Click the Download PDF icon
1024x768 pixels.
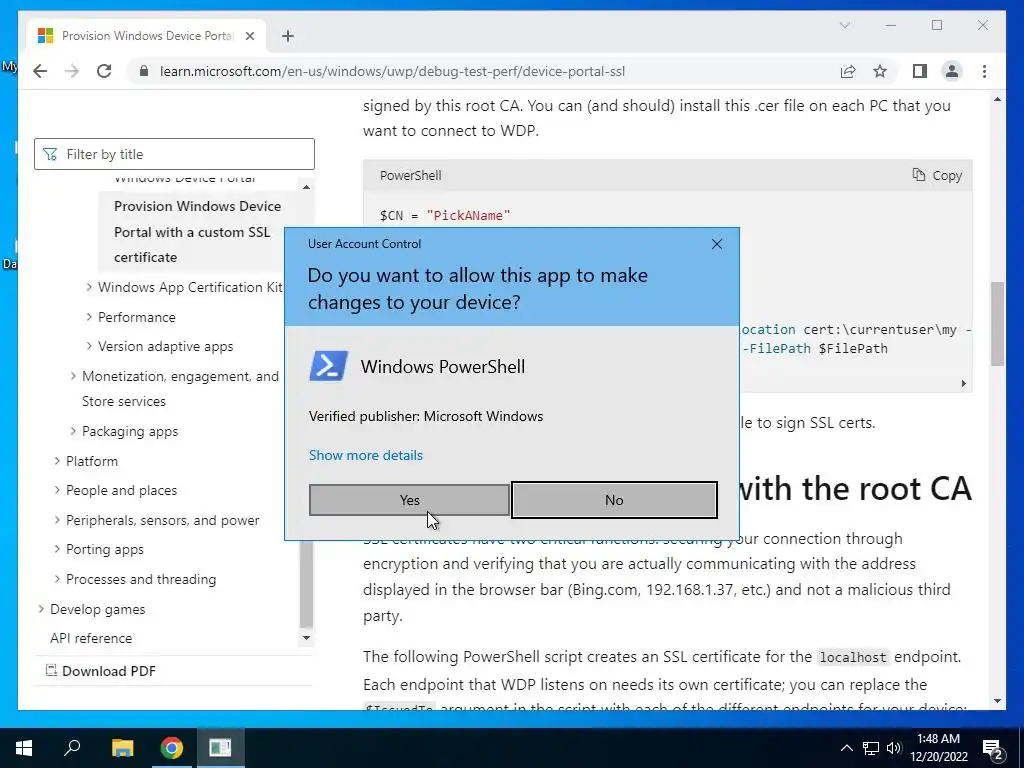click(x=51, y=670)
